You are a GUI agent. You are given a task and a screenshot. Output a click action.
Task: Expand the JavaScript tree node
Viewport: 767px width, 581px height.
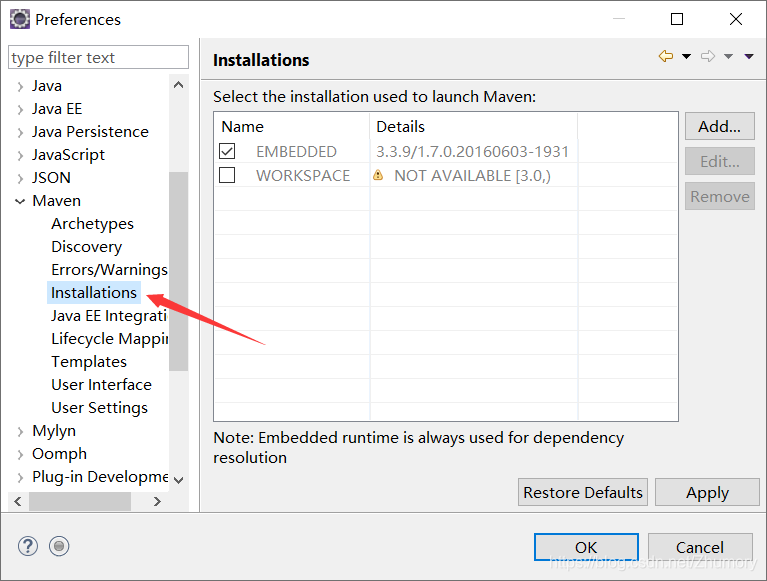pos(20,156)
